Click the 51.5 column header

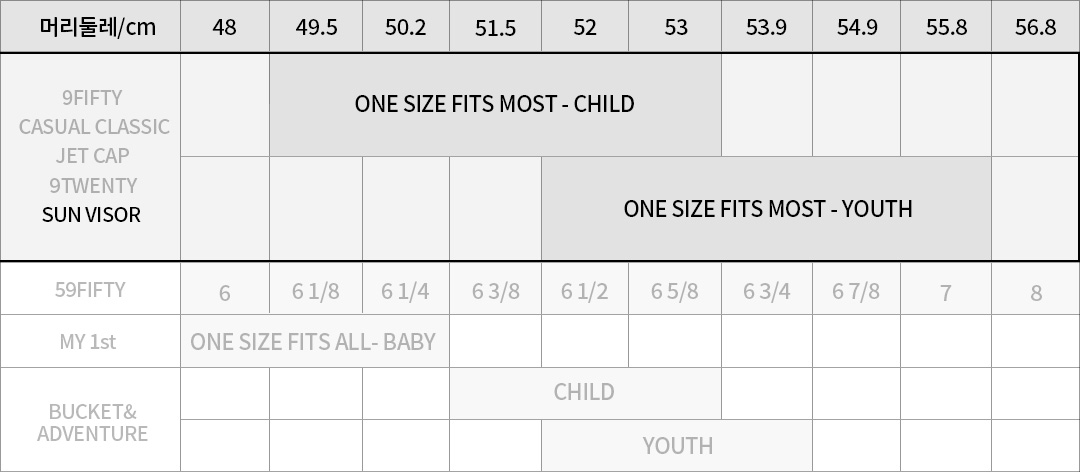pyautogui.click(x=495, y=26)
